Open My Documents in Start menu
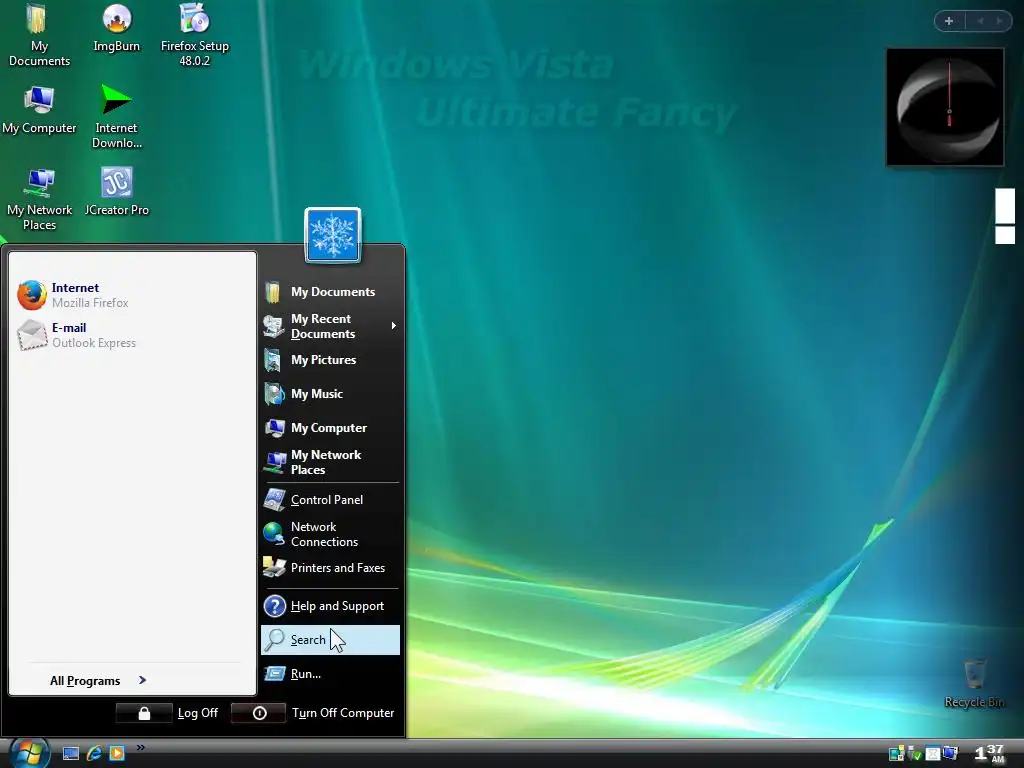This screenshot has height=768, width=1024. (330, 292)
